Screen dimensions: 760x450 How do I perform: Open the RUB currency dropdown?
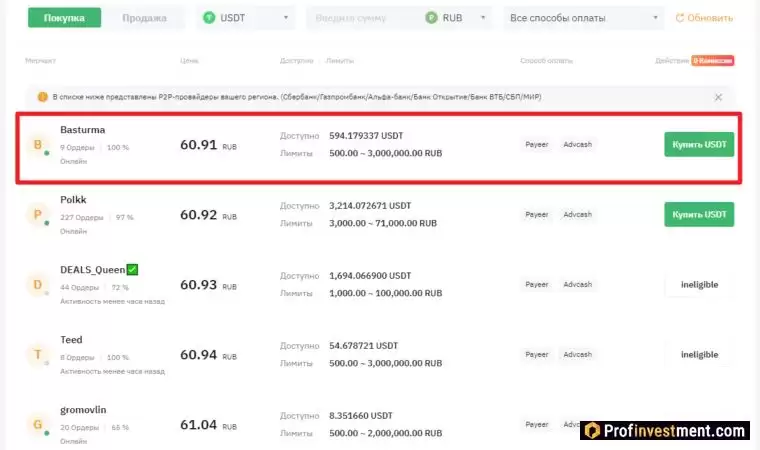coord(458,18)
